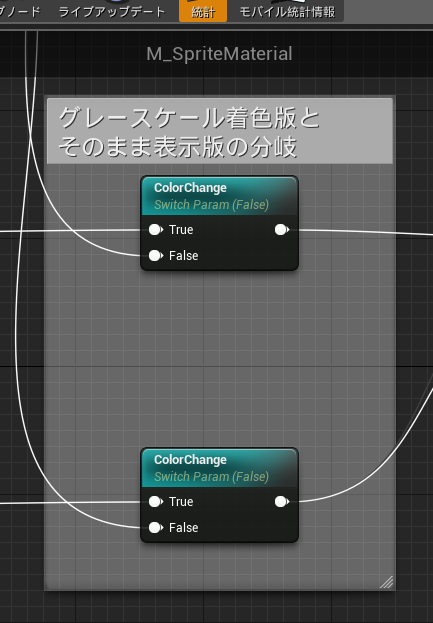The image size is (433, 623).
Task: Click False input pin on lower ColorChange node
Action: point(156,528)
